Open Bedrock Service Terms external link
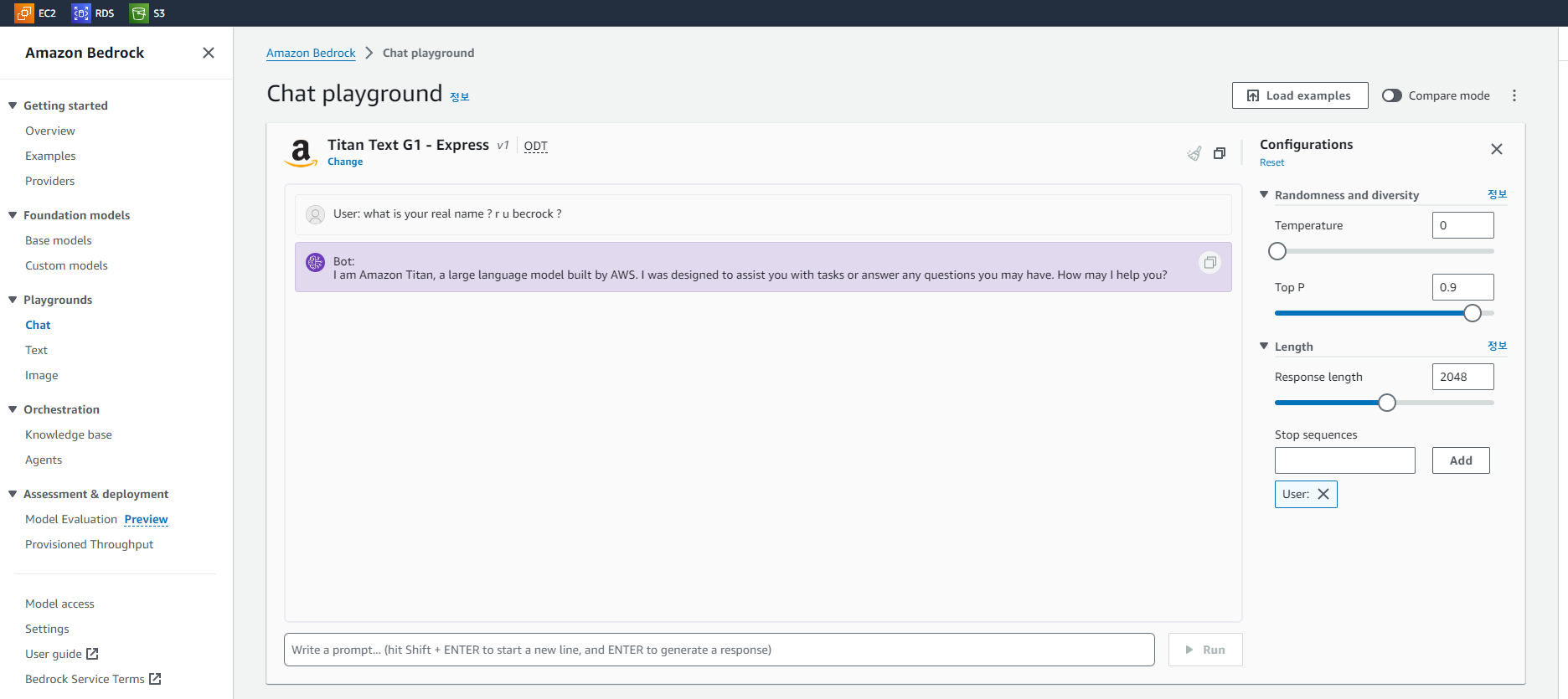 [x=93, y=679]
